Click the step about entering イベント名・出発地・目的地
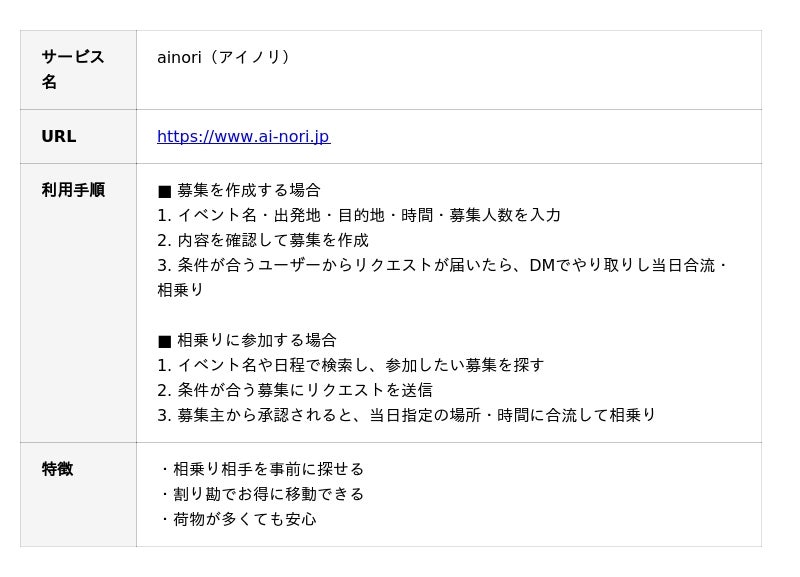The height and width of the screenshot is (577, 800). point(359,215)
